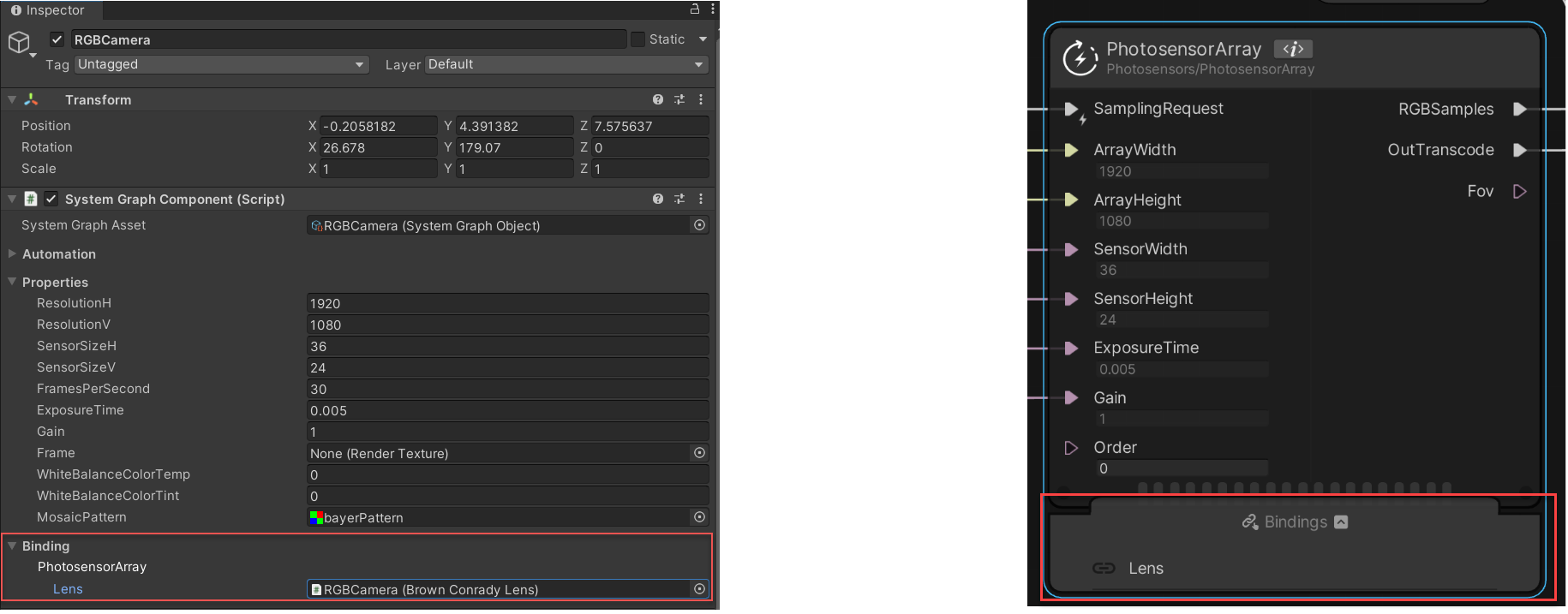Image resolution: width=1568 pixels, height=614 pixels.
Task: Collapse the Bindings section on the node
Action: tap(1341, 522)
